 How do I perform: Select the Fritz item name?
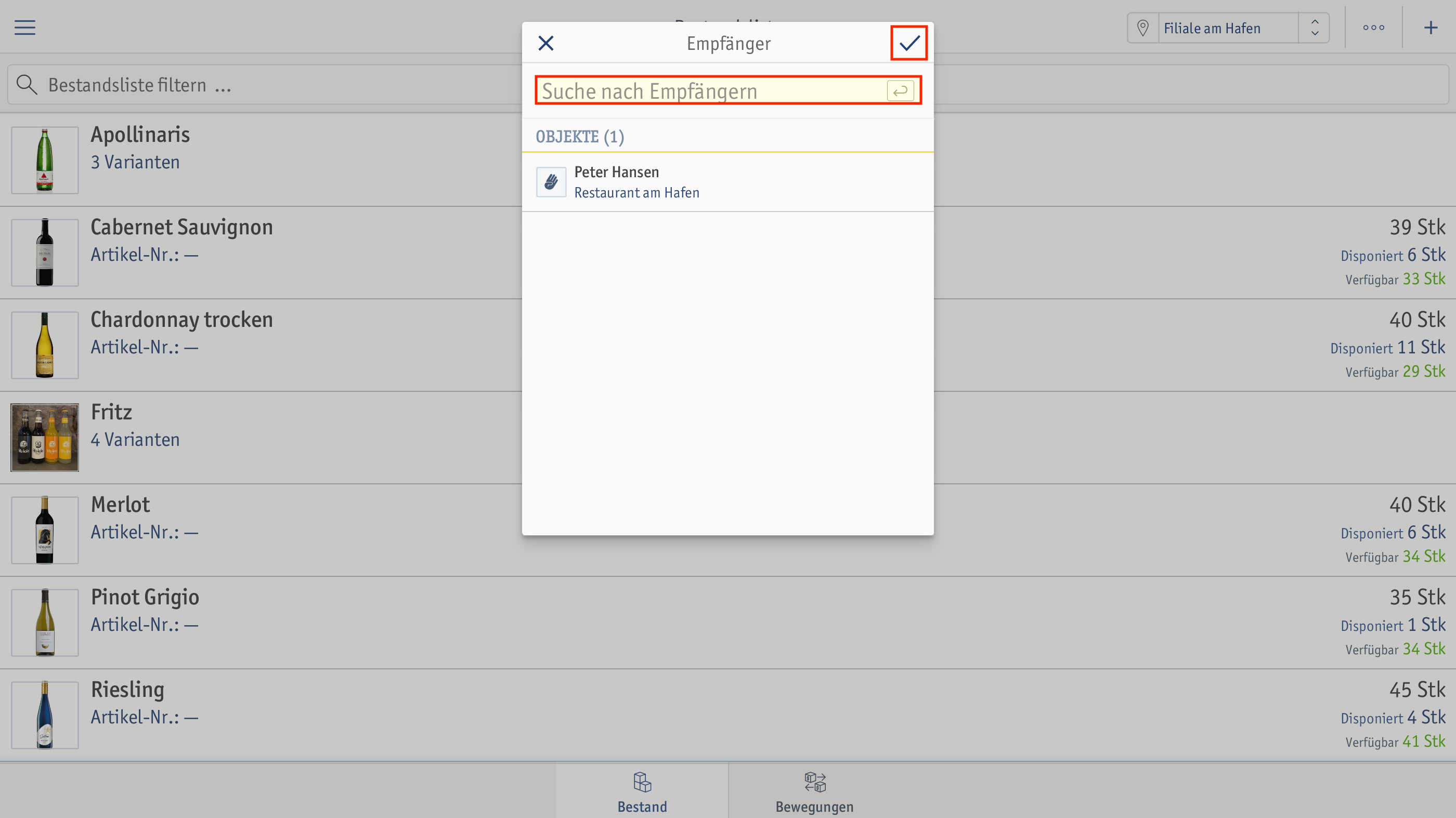111,413
